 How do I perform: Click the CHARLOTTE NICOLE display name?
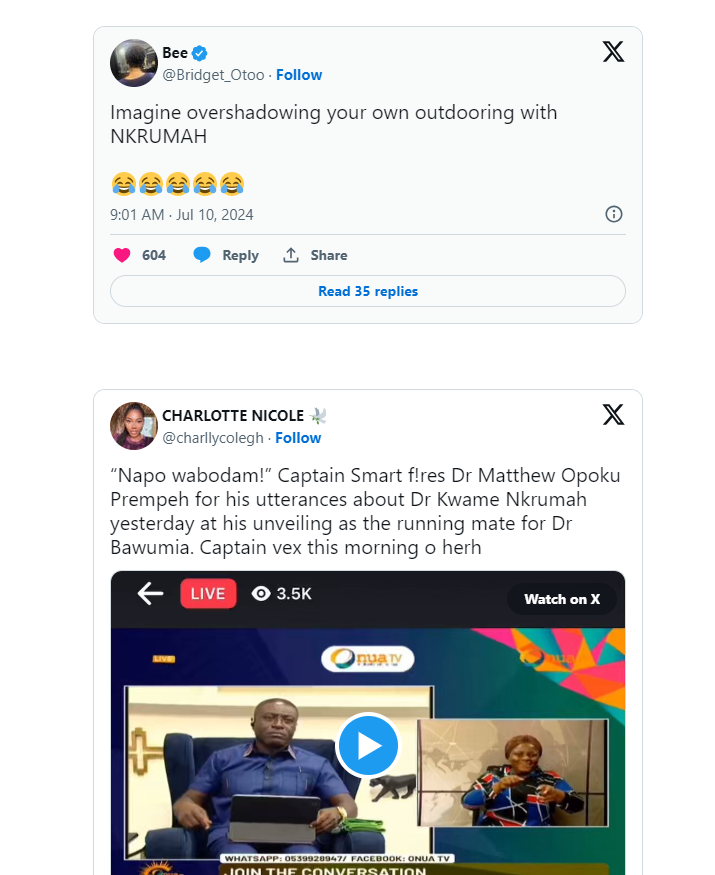point(234,416)
